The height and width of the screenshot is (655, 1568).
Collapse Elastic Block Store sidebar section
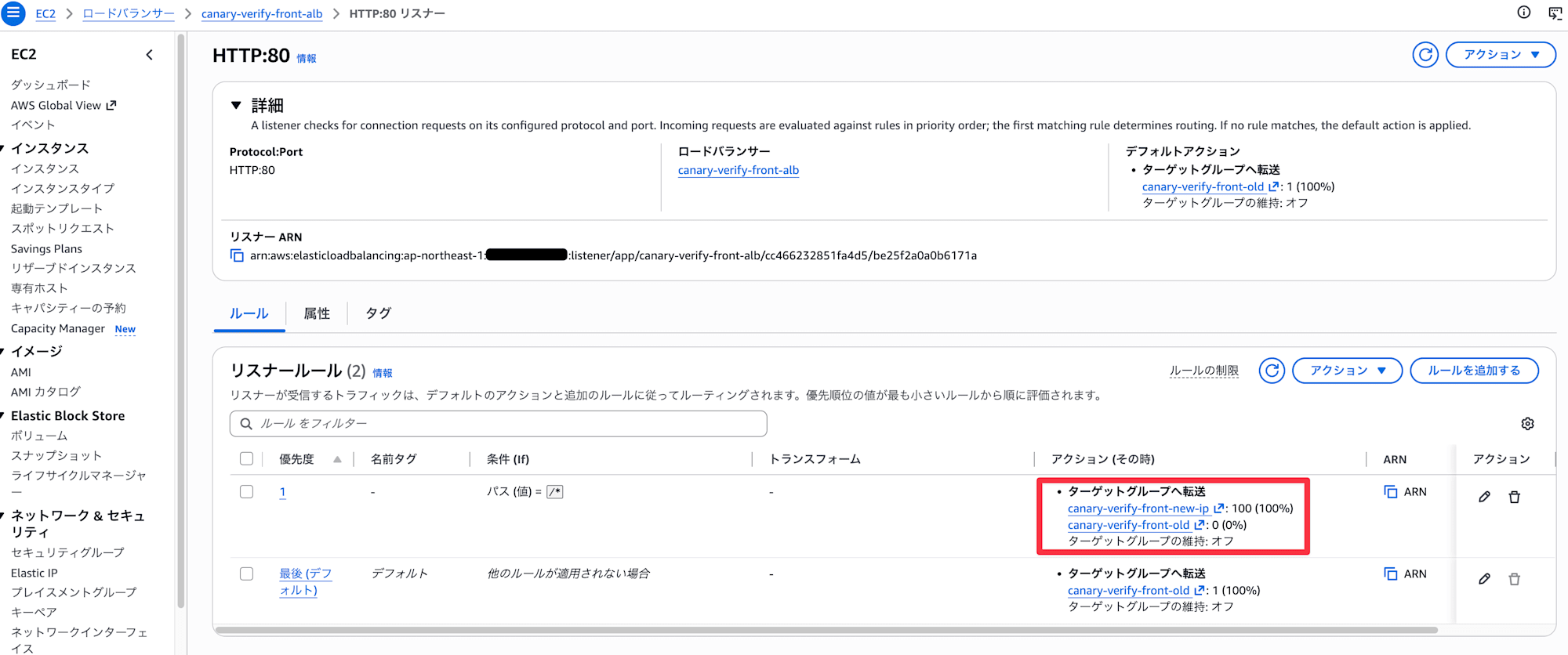[3, 416]
